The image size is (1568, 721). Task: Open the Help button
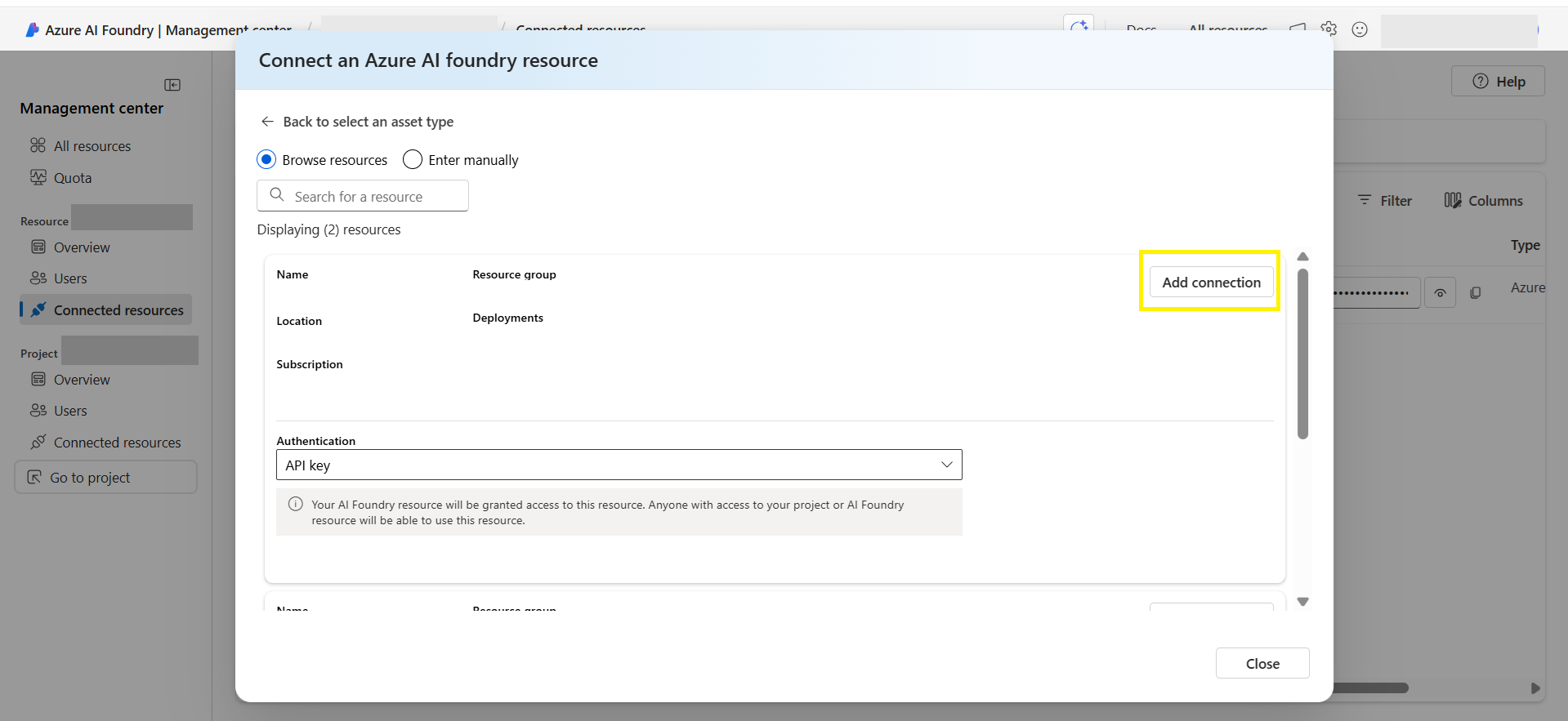(1498, 81)
